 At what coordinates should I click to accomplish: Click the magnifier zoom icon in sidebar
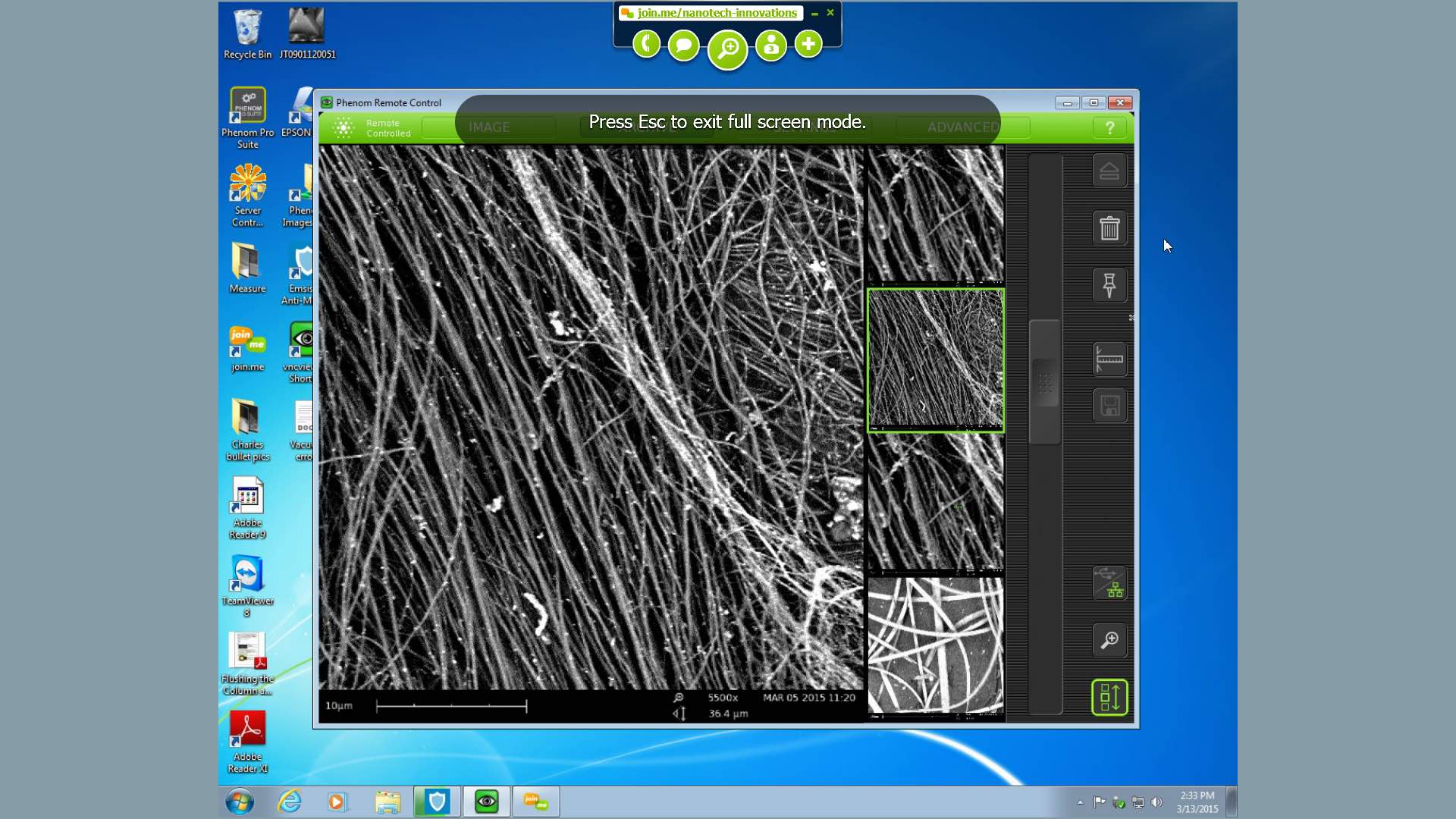click(x=1109, y=640)
